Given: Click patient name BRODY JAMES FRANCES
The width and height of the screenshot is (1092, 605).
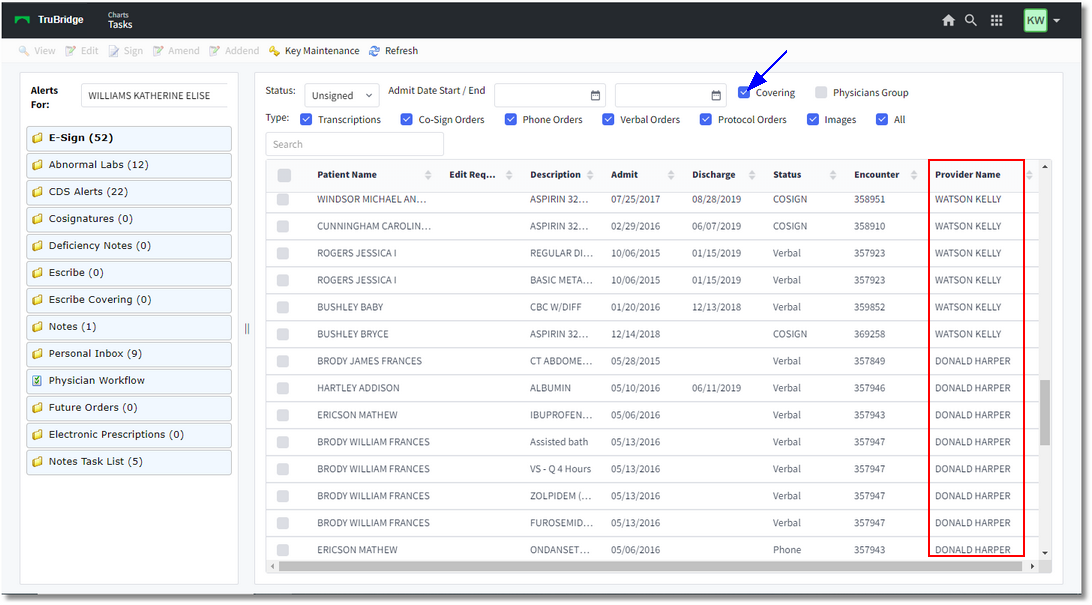Looking at the screenshot, I should click(369, 361).
